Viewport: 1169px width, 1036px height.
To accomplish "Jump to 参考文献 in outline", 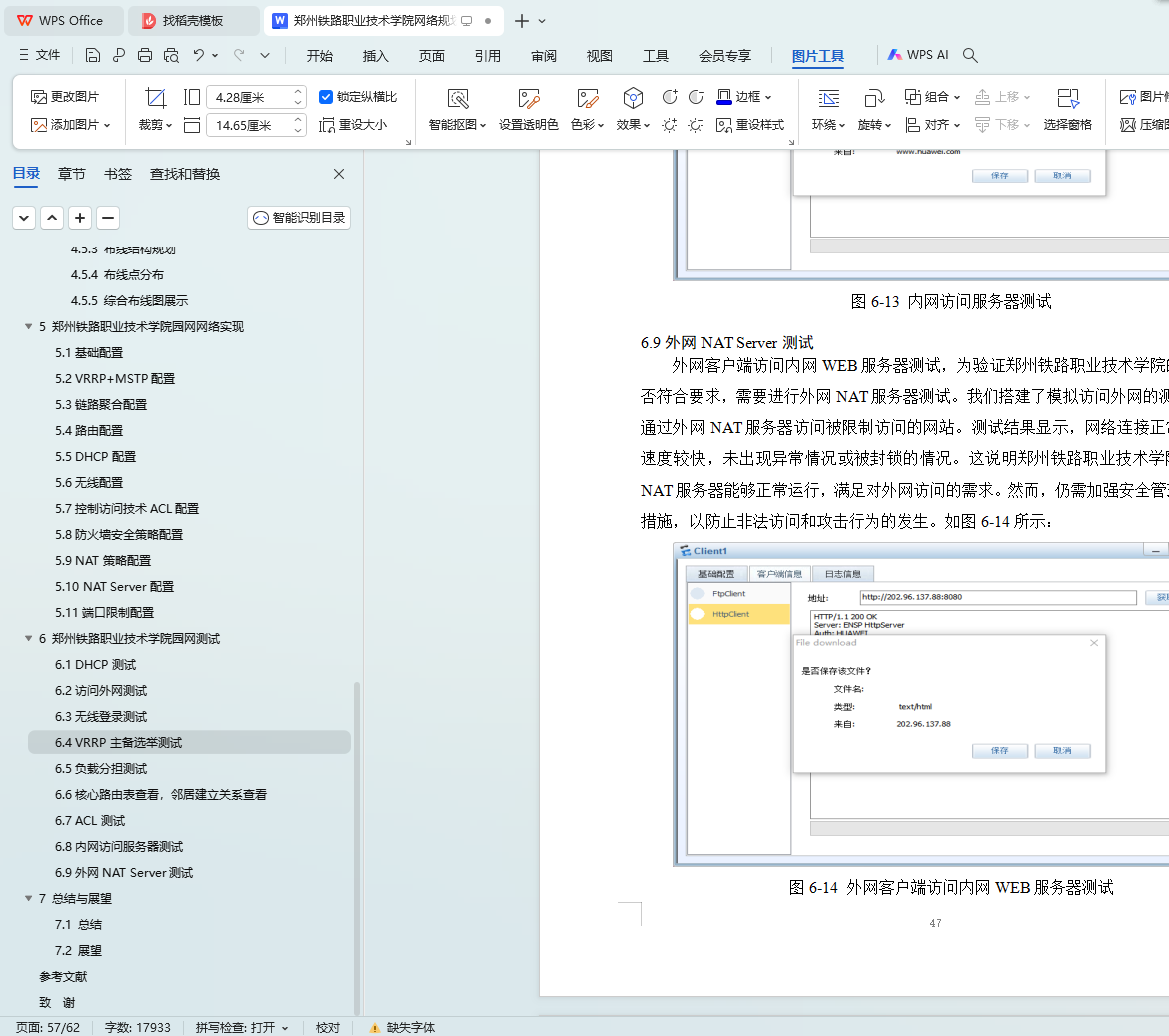I will click(63, 976).
